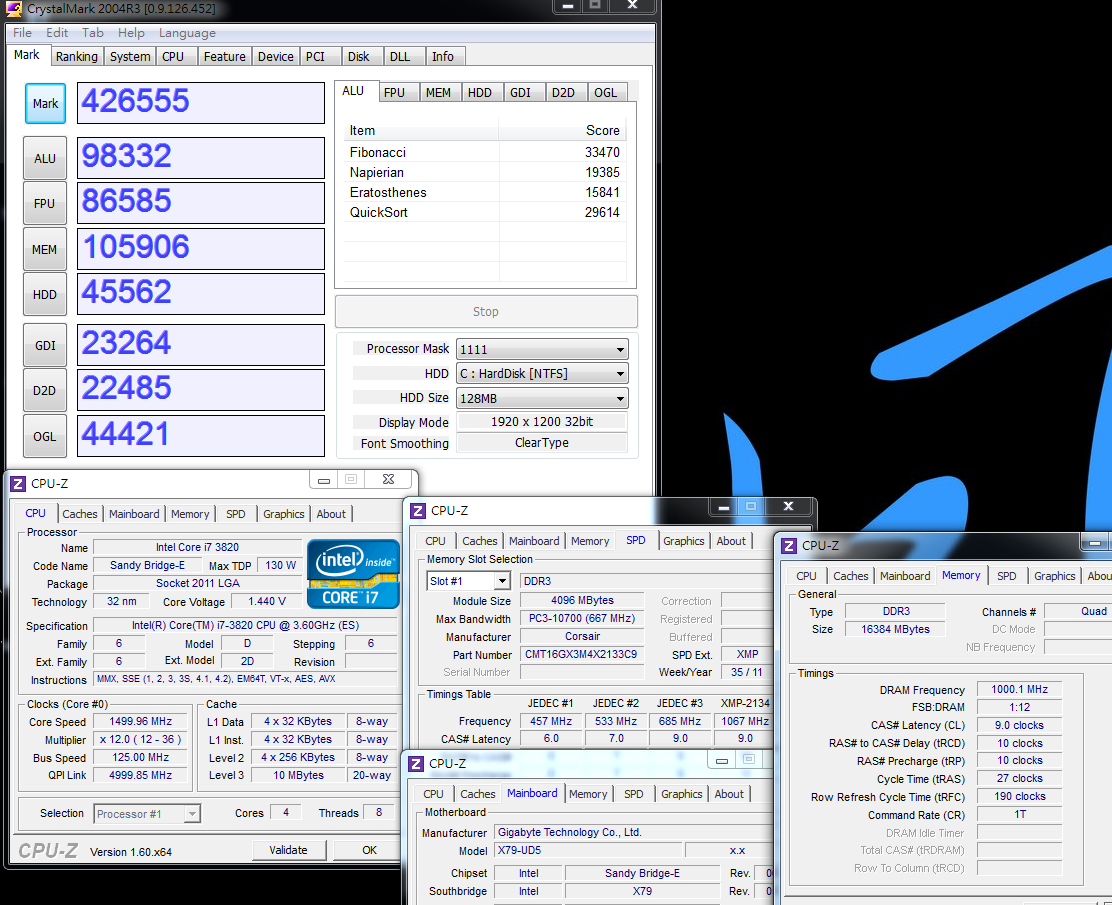This screenshot has height=905, width=1112.
Task: Click the MEM score 105906
Action: (x=201, y=249)
